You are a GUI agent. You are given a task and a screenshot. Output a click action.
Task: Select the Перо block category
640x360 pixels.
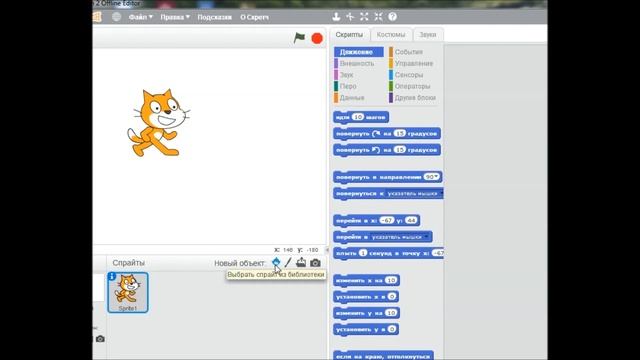coord(348,86)
